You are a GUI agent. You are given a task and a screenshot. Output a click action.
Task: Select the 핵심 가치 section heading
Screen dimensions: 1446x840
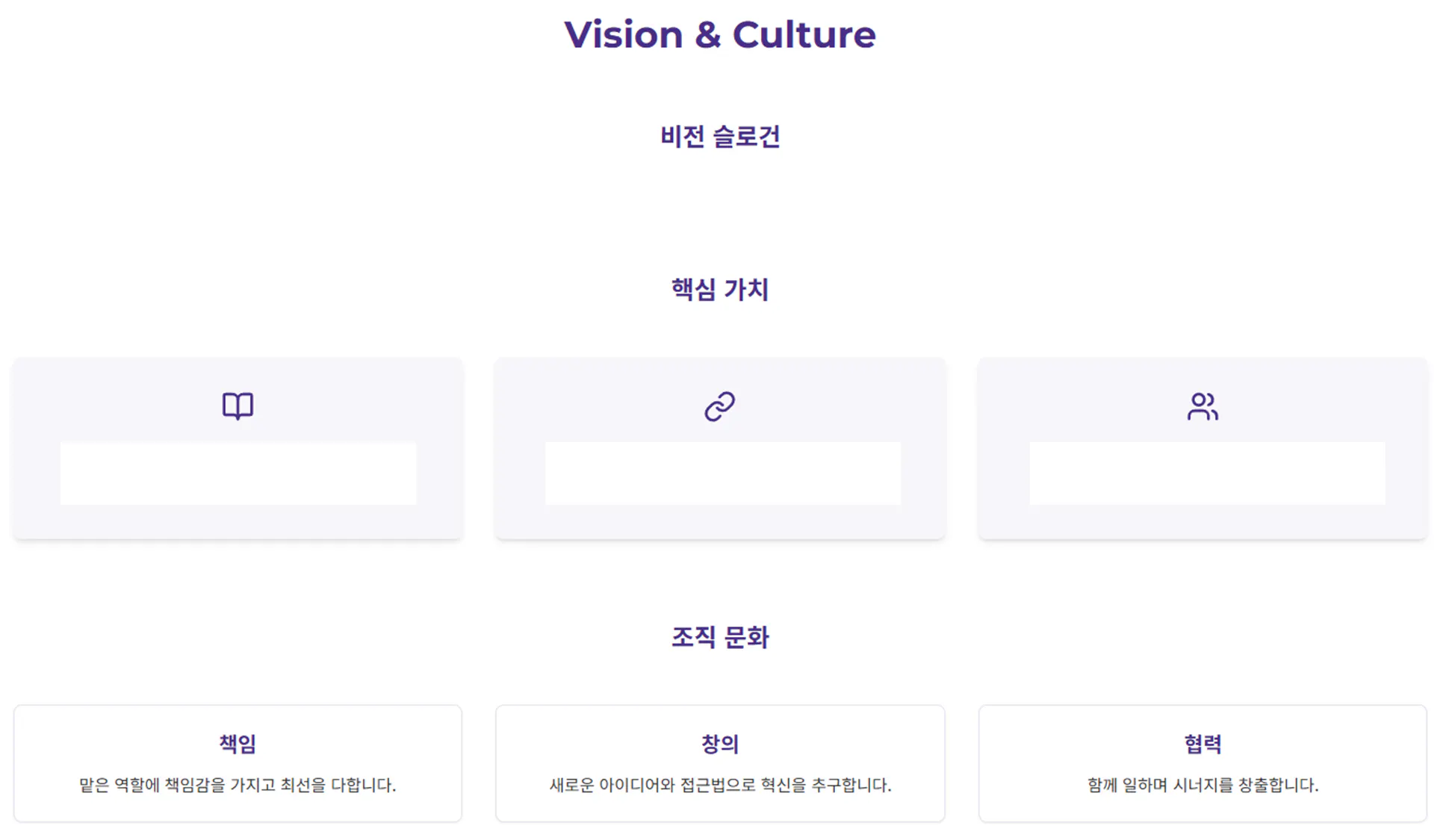[720, 289]
